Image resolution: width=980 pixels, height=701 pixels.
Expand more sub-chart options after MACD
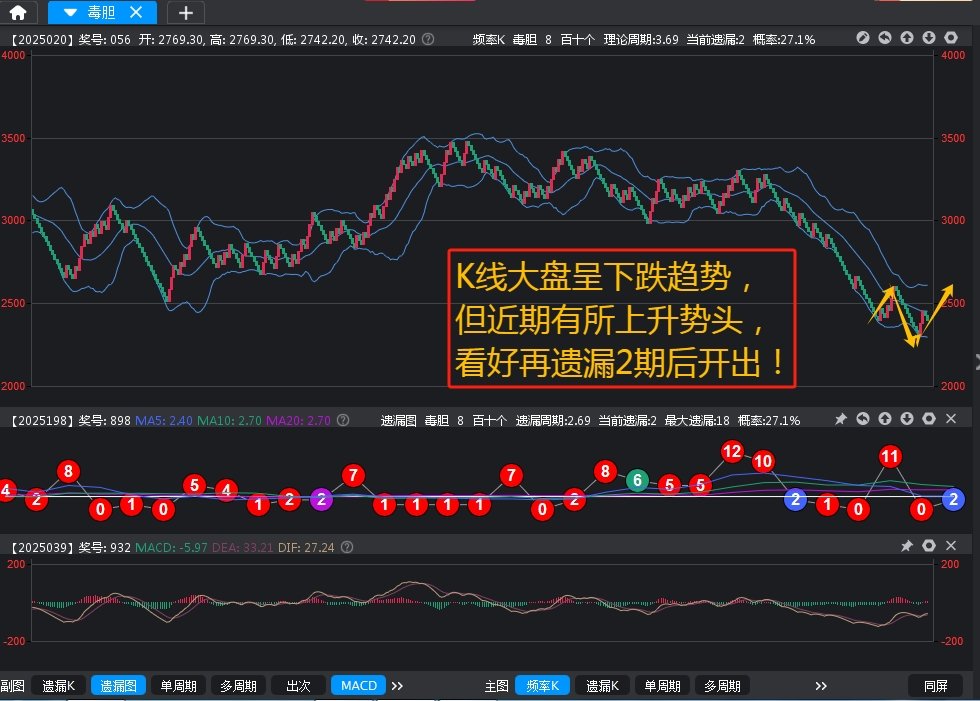point(397,685)
